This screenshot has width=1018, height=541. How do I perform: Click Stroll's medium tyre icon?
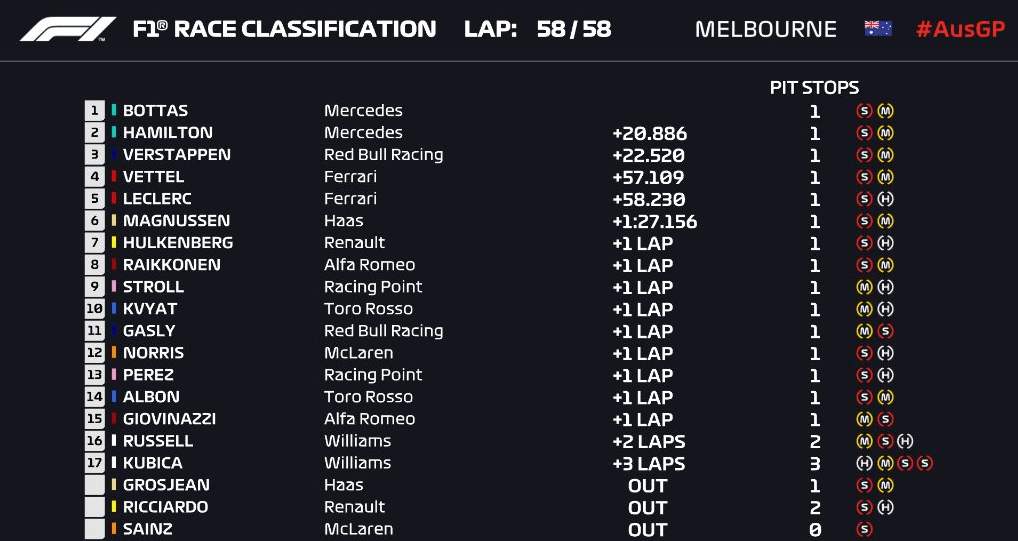[x=864, y=287]
